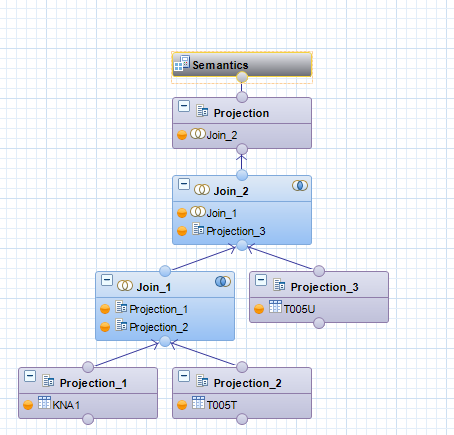The width and height of the screenshot is (454, 435).
Task: Click Projection_2 node header icon
Action: 202,381
